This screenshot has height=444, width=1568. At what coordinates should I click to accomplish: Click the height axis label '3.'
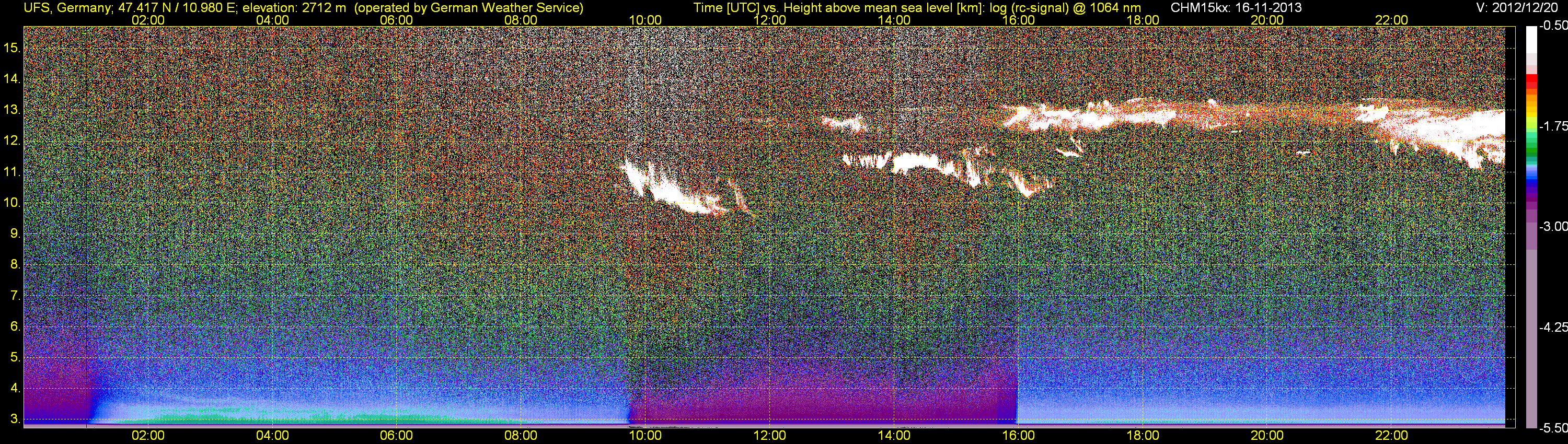click(15, 419)
